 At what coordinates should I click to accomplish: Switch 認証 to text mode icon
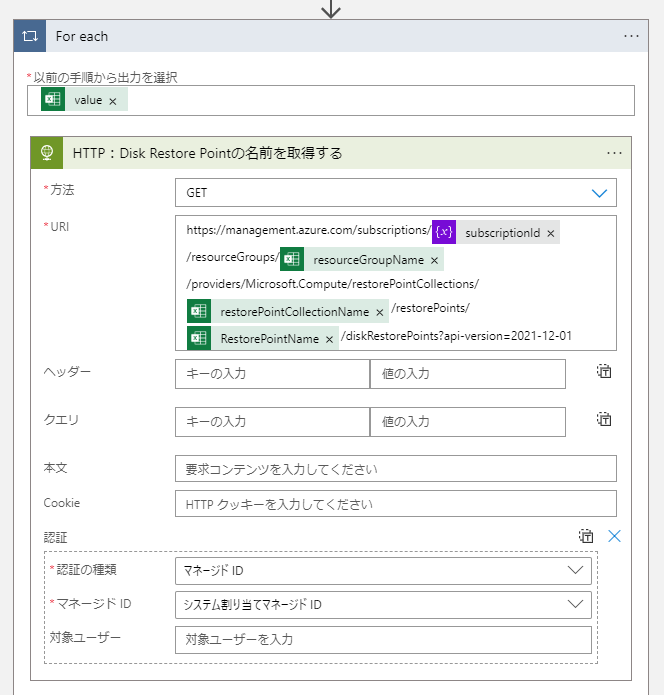coord(586,536)
